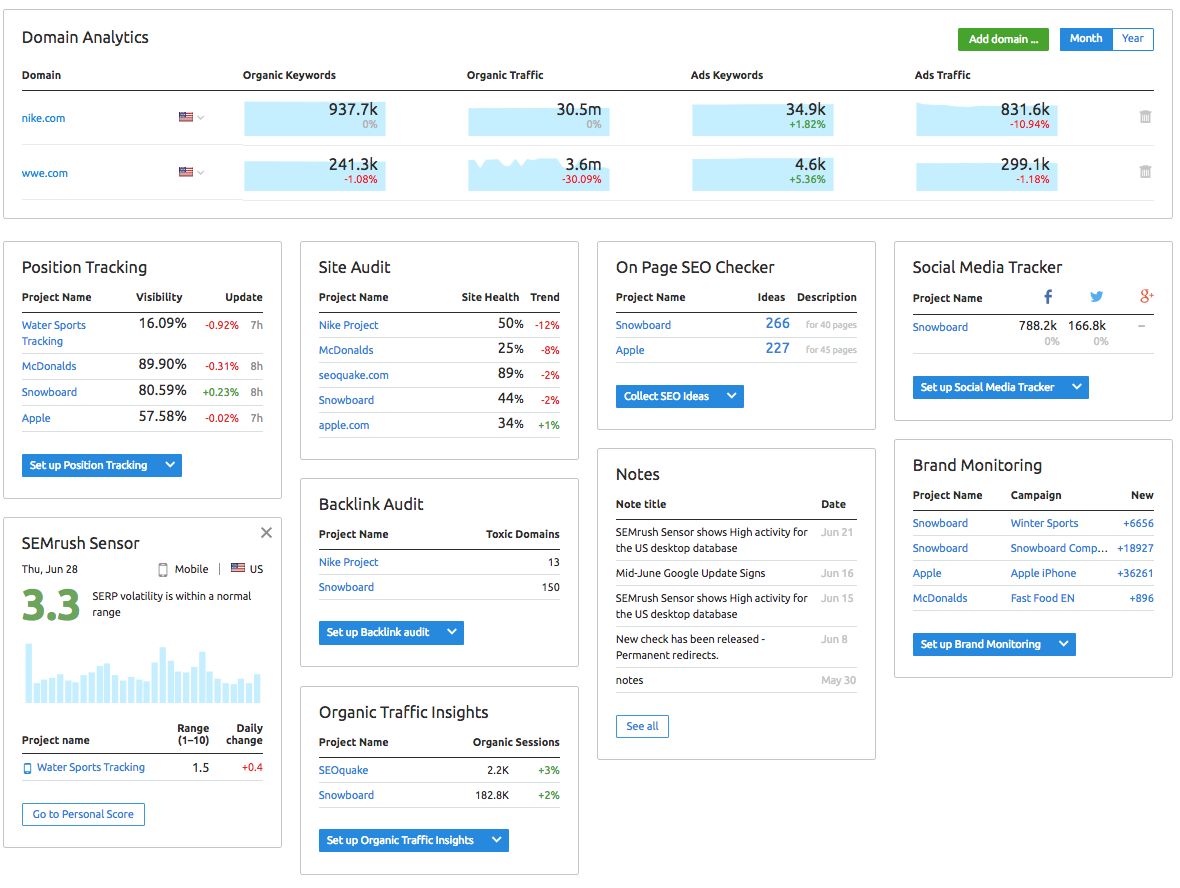Expand the Set up Brand Monitoring arrow
The image size is (1180, 888).
[1063, 644]
